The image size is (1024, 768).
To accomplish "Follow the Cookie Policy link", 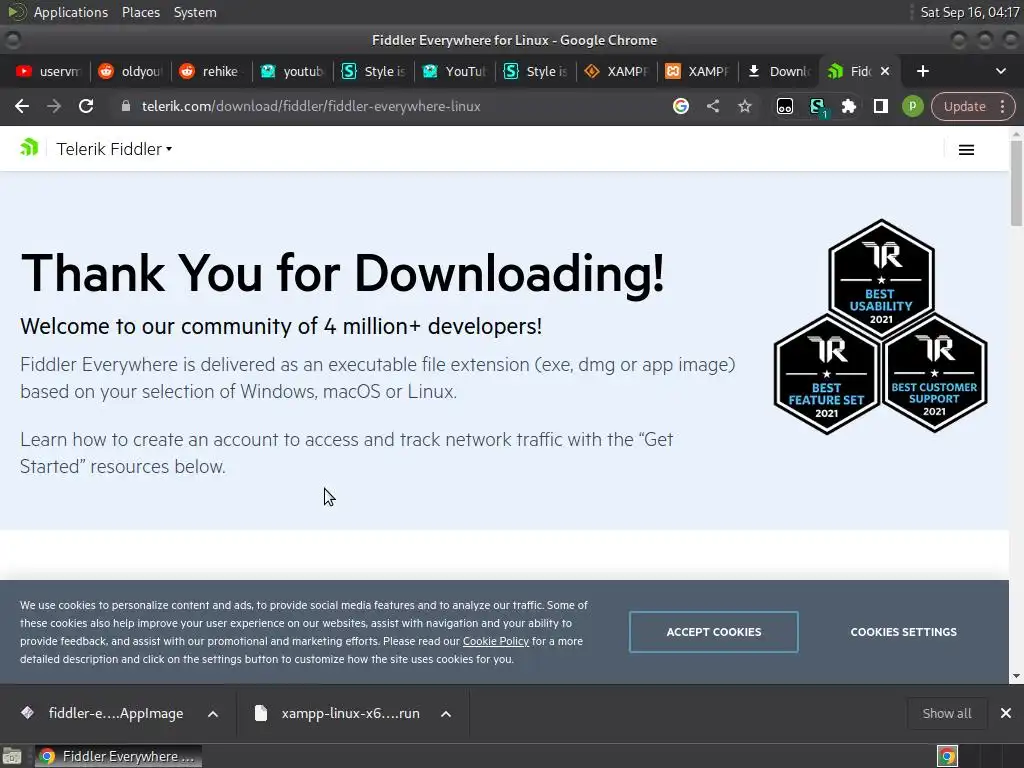I will tap(496, 641).
